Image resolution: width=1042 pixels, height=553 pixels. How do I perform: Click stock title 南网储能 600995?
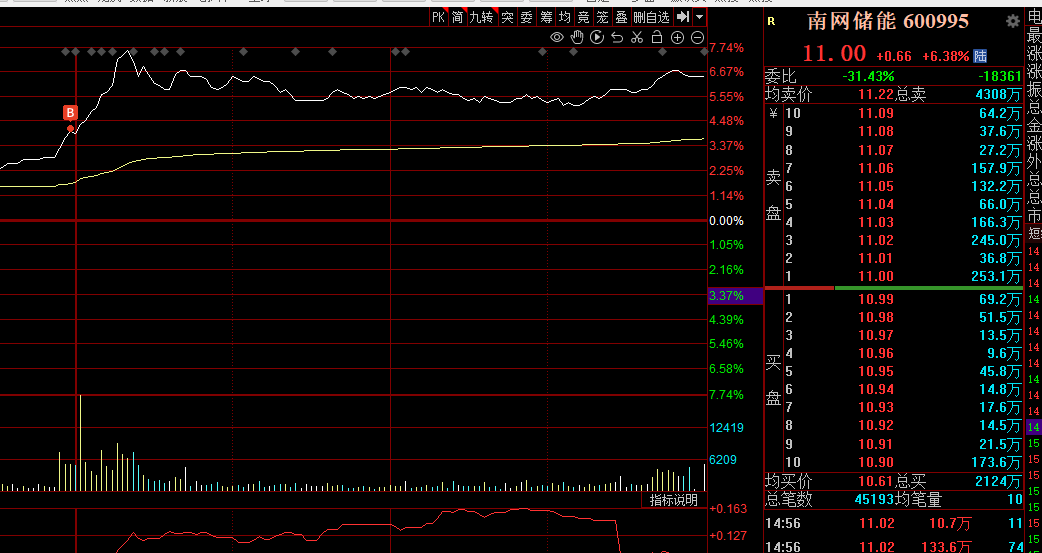(x=888, y=21)
